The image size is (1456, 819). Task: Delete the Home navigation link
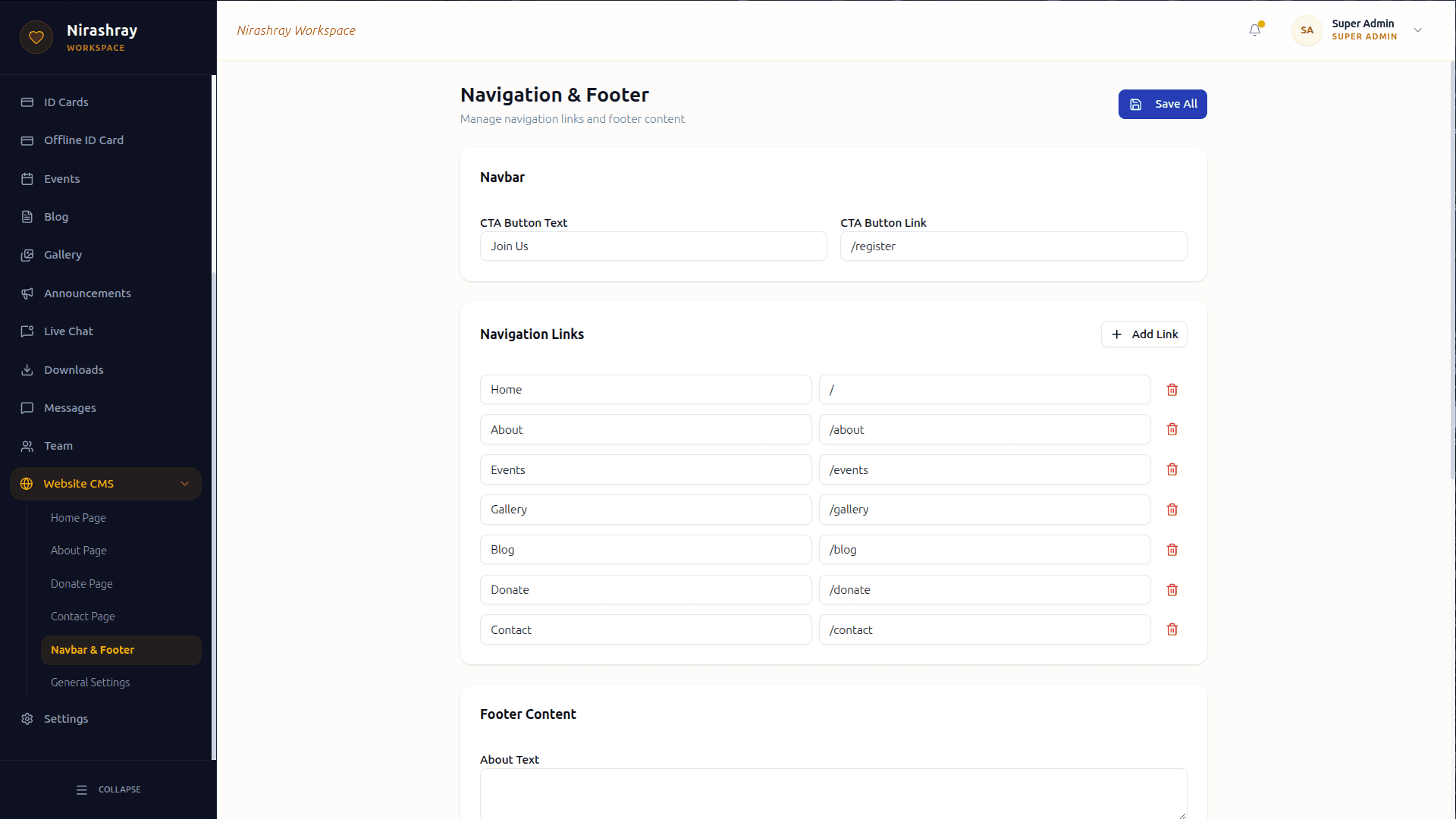click(1172, 390)
